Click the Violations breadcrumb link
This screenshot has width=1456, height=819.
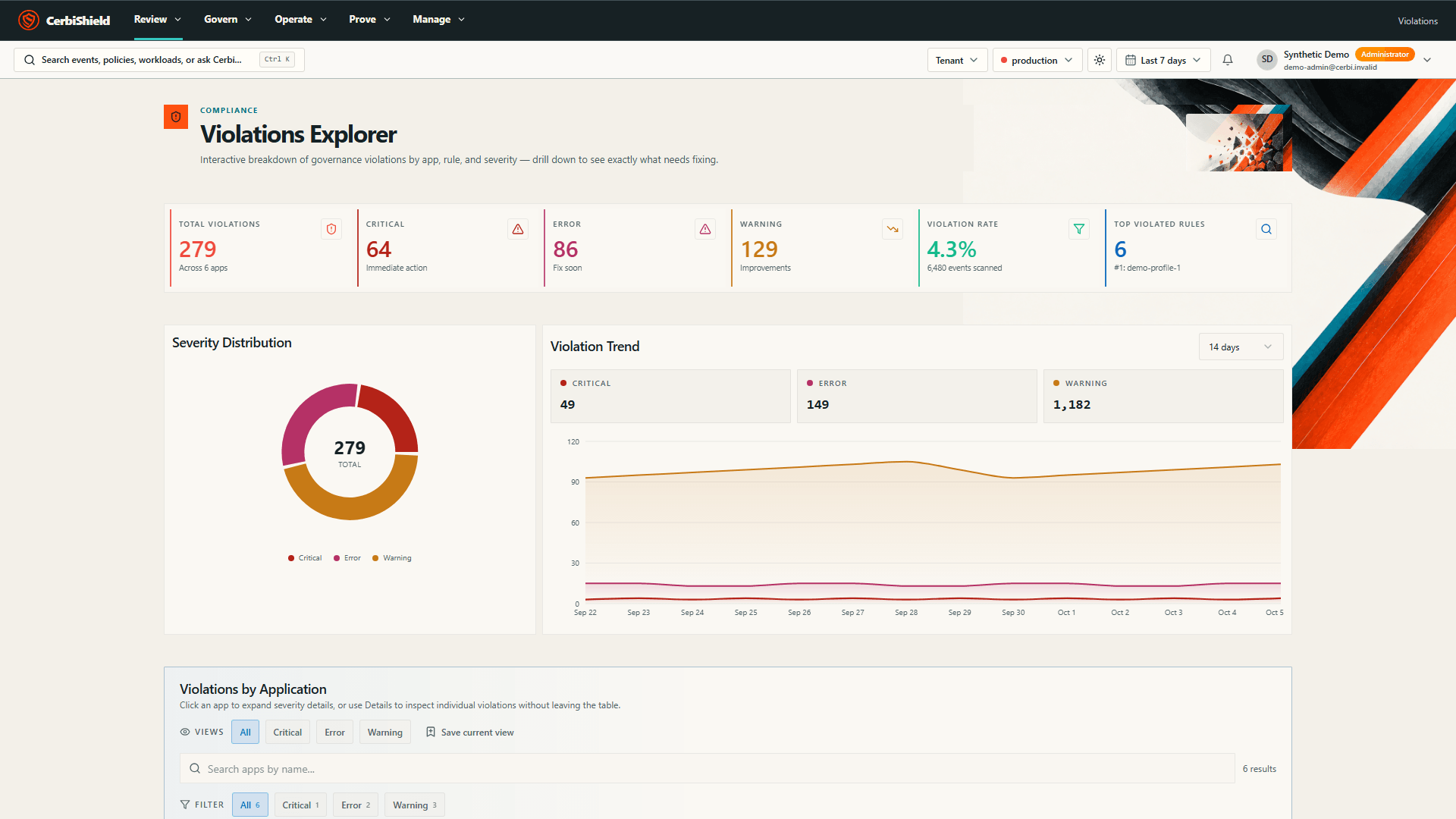1417,20
